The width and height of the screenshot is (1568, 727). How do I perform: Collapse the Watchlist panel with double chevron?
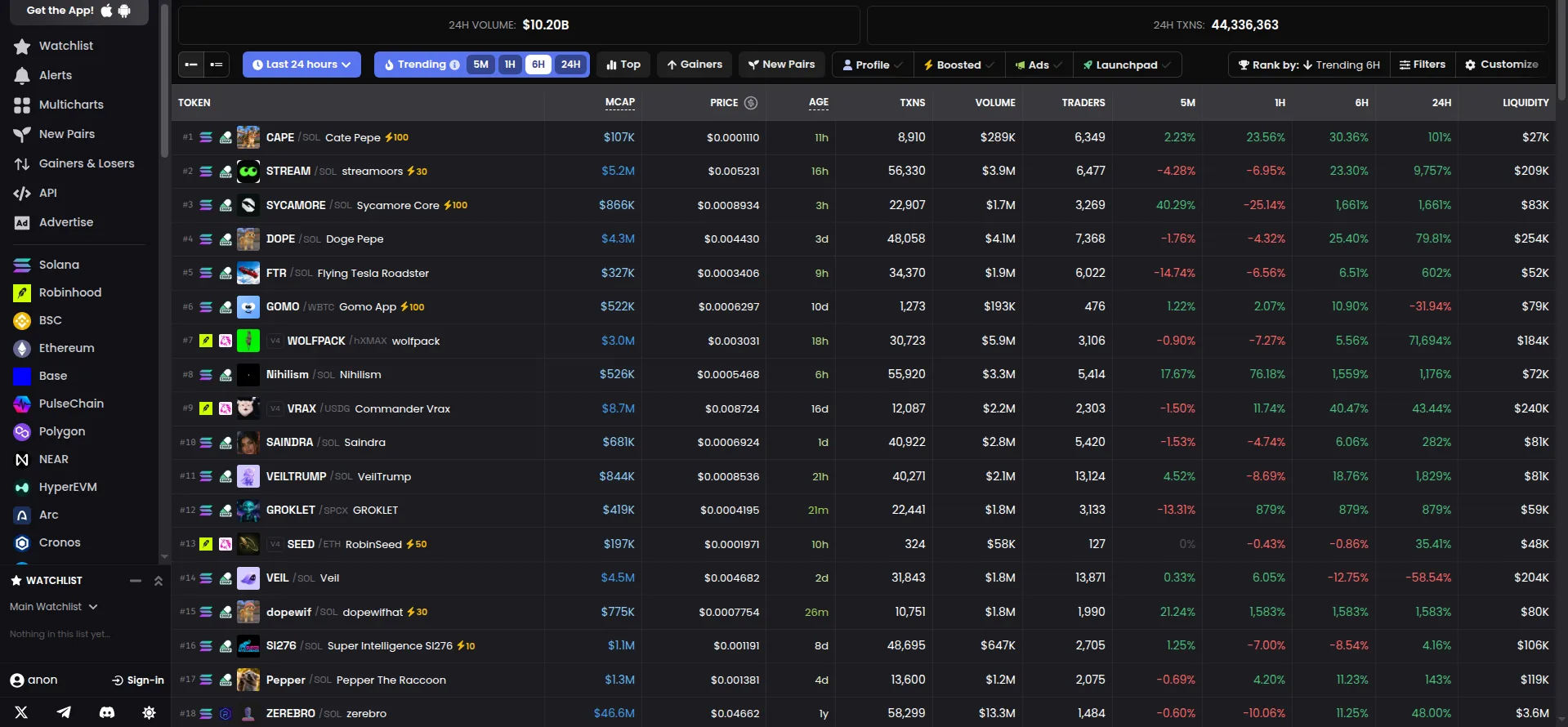pyautogui.click(x=159, y=581)
